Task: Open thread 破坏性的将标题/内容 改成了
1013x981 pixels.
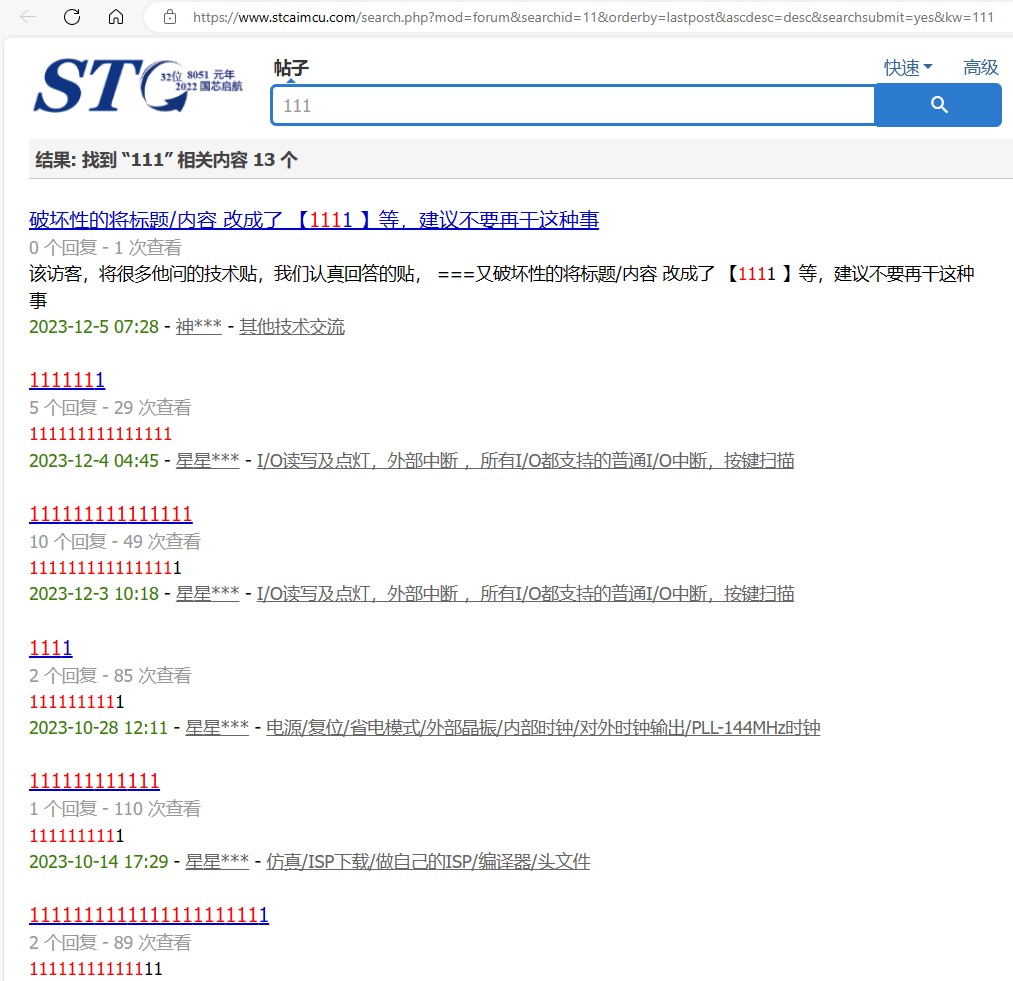Action: 314,220
